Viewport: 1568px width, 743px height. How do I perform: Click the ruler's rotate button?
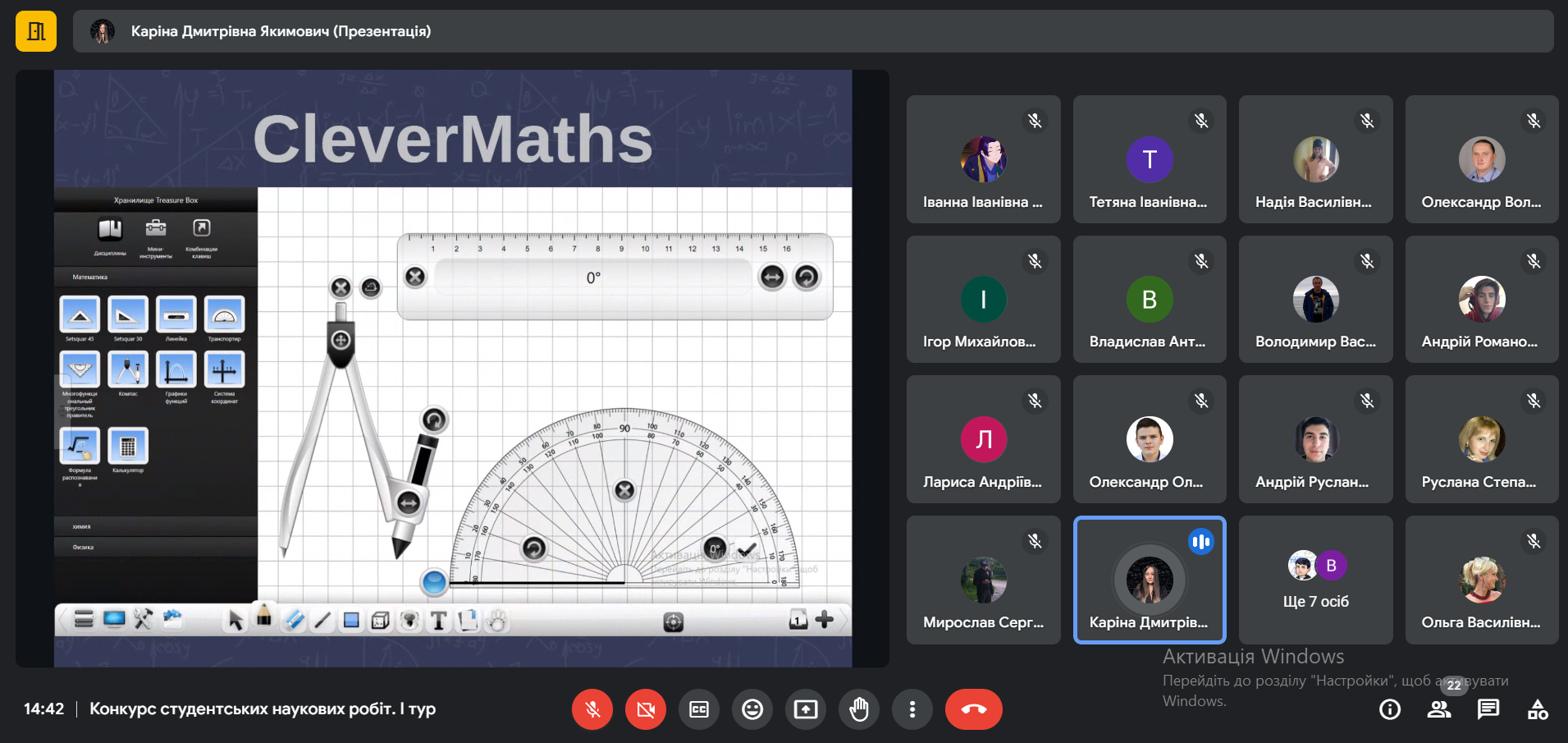click(807, 277)
